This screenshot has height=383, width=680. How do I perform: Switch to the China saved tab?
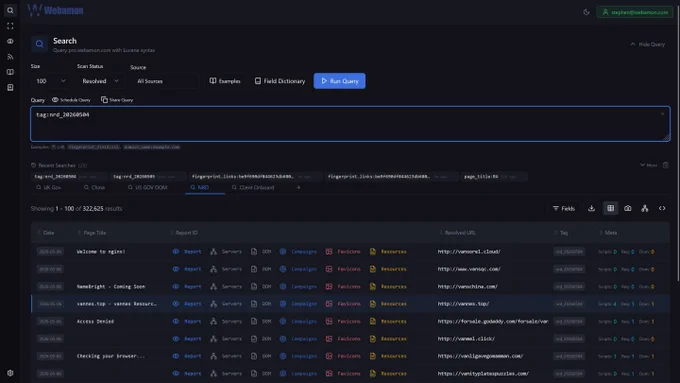(x=95, y=188)
